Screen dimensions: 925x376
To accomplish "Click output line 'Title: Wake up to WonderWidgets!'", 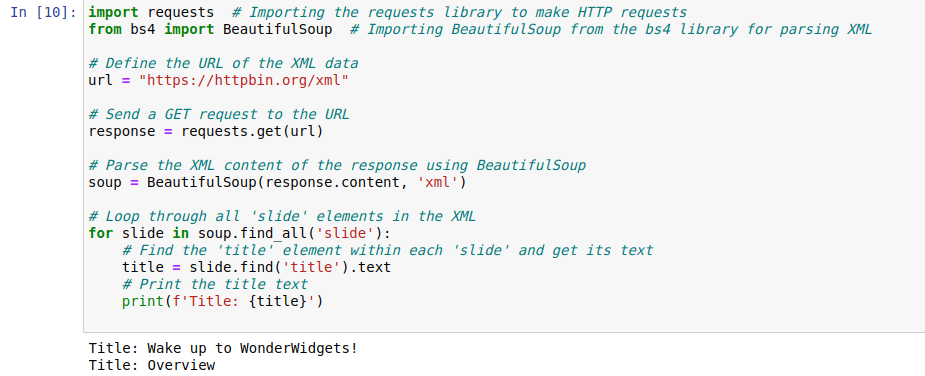I will (223, 348).
